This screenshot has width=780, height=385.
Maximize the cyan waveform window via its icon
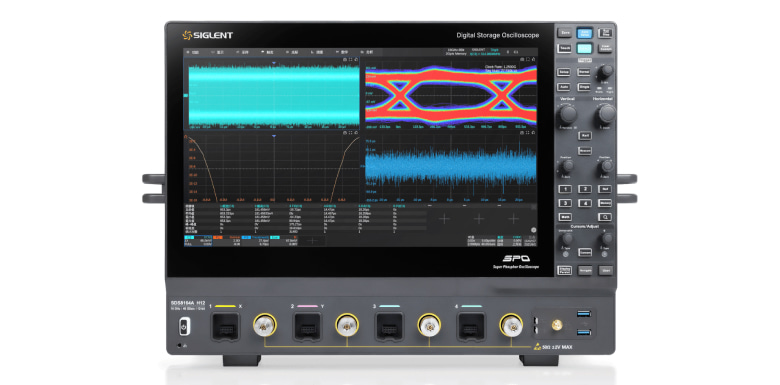pyautogui.click(x=351, y=59)
